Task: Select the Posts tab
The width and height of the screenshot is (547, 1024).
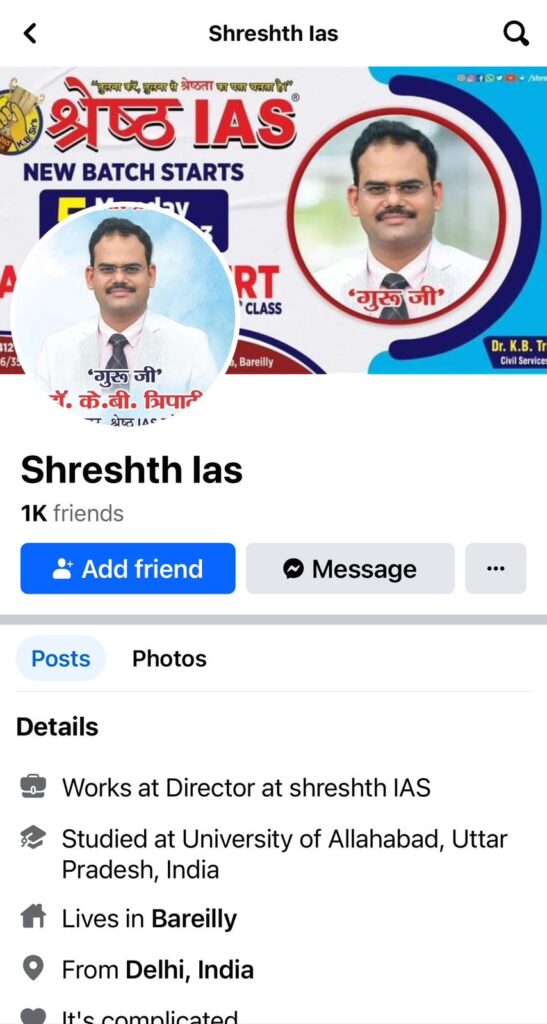Action: 61,658
